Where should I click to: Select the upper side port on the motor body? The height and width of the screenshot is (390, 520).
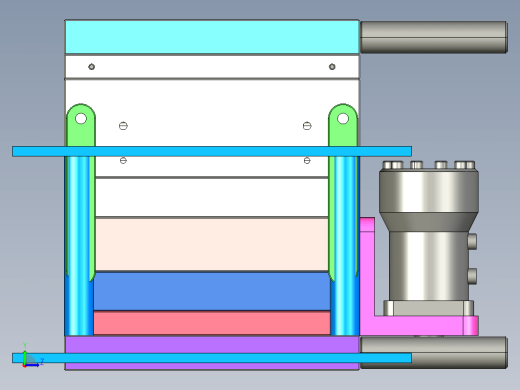point(472,241)
